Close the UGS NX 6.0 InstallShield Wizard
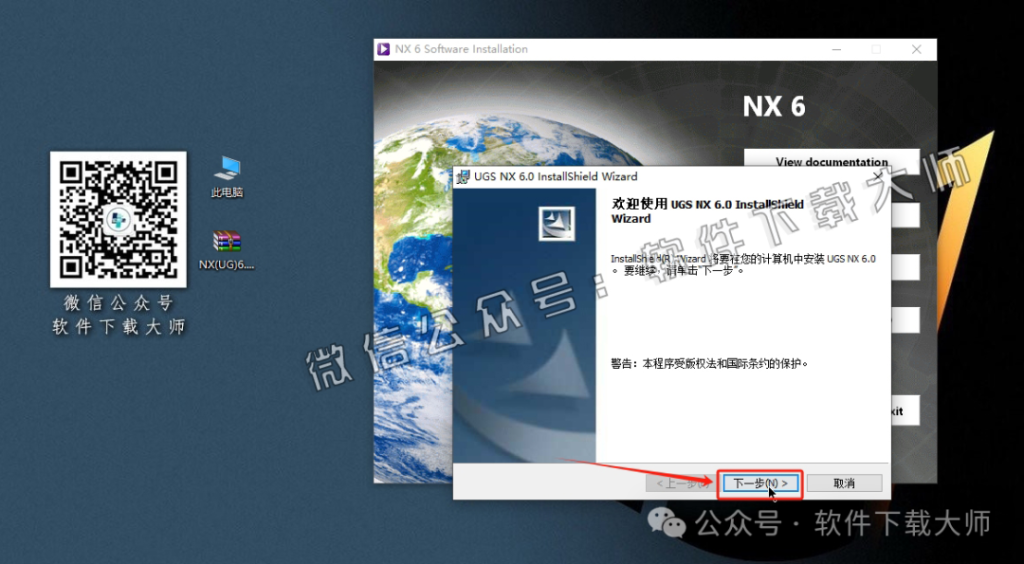The width and height of the screenshot is (1024, 564). click(x=878, y=176)
